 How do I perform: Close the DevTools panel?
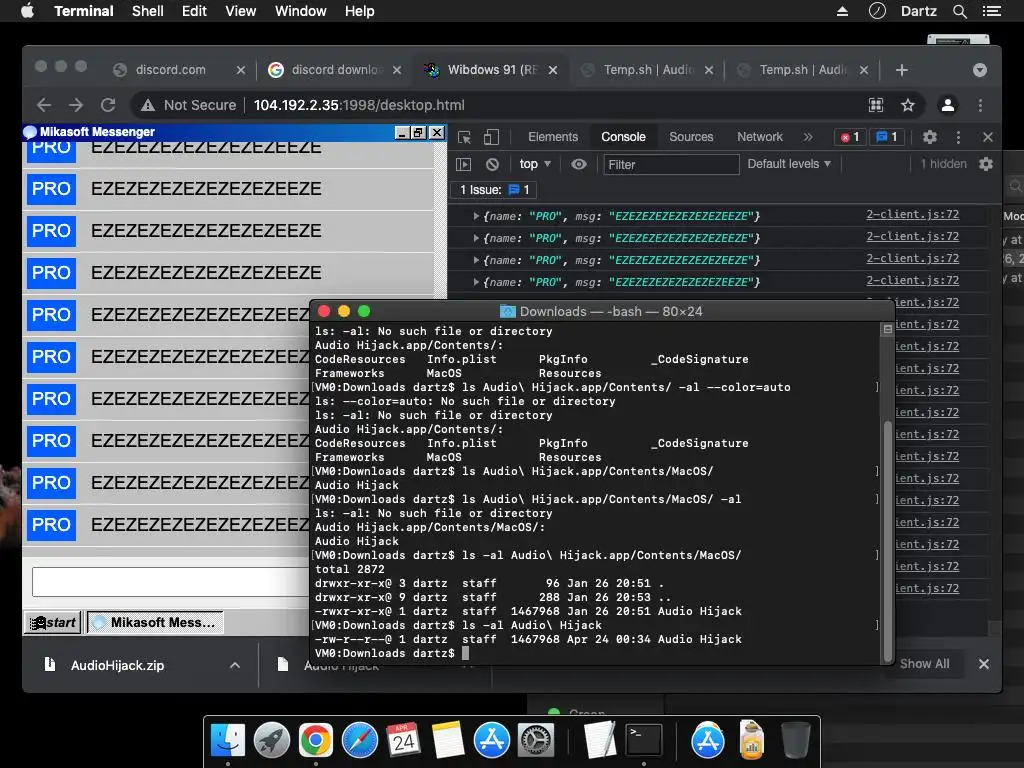point(987,137)
